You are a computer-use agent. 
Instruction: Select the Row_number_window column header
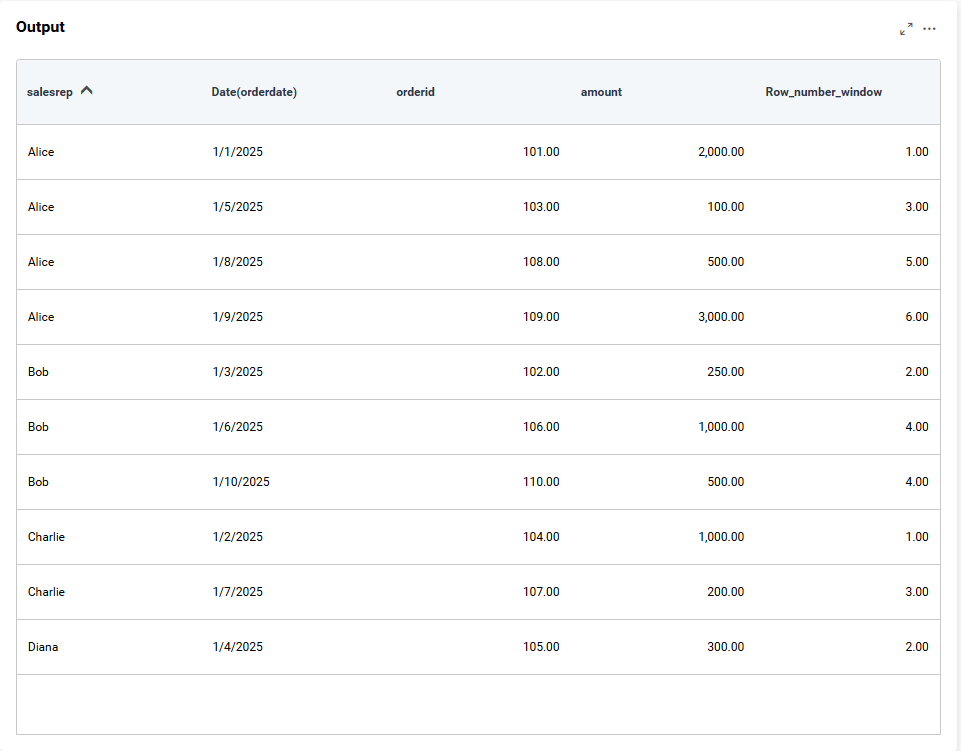823,92
